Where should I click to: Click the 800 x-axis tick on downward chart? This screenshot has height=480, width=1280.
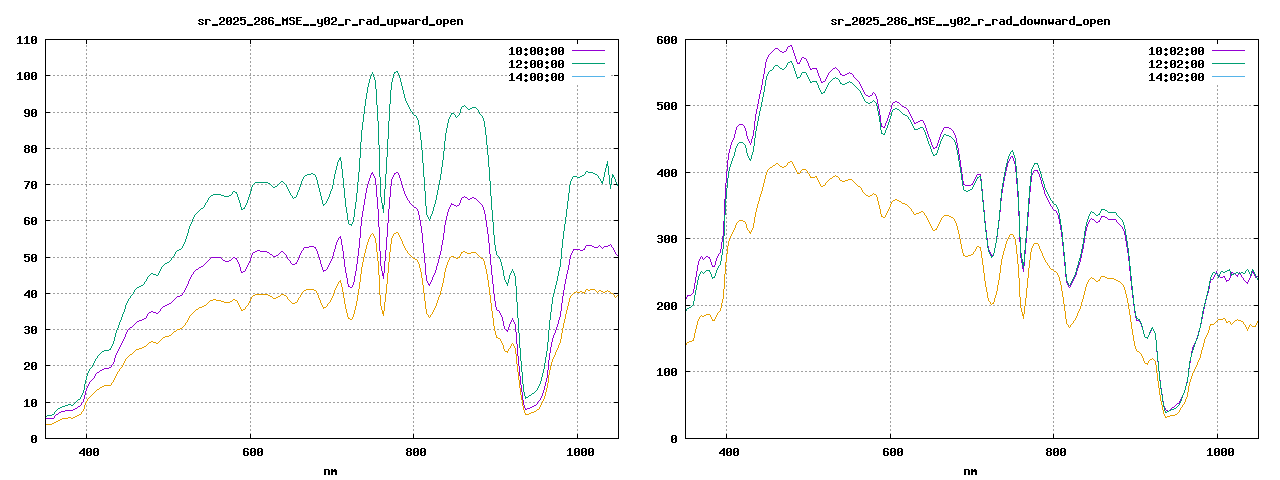(1054, 452)
